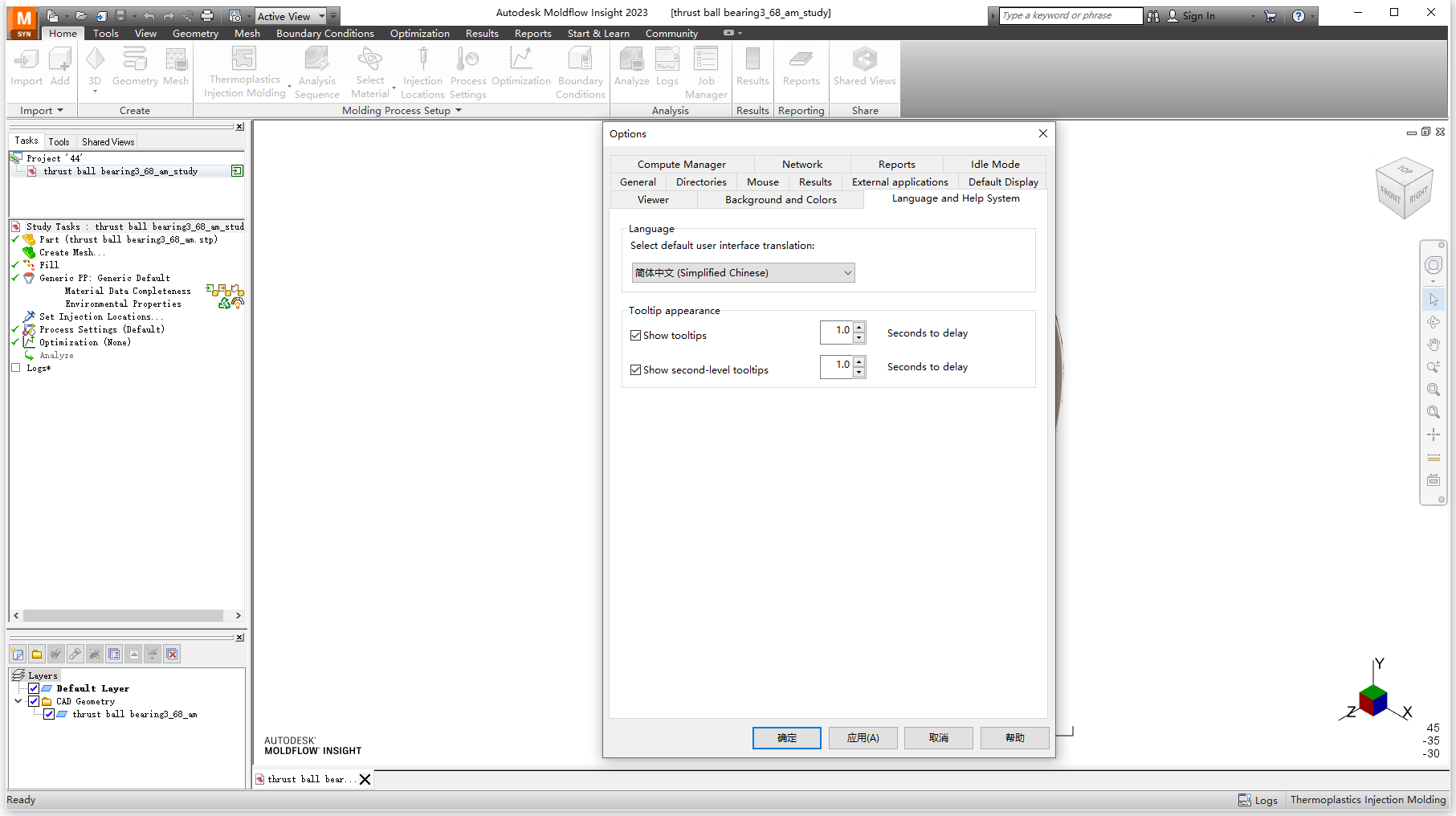Click the 帮助 help button
1456x816 pixels.
coord(1015,738)
